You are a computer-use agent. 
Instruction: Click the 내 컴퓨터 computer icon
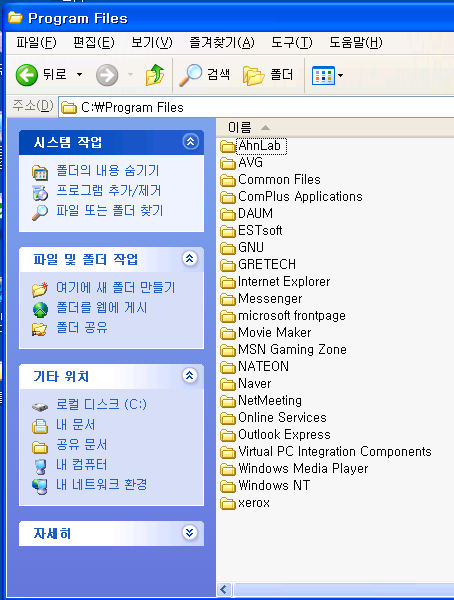point(40,466)
